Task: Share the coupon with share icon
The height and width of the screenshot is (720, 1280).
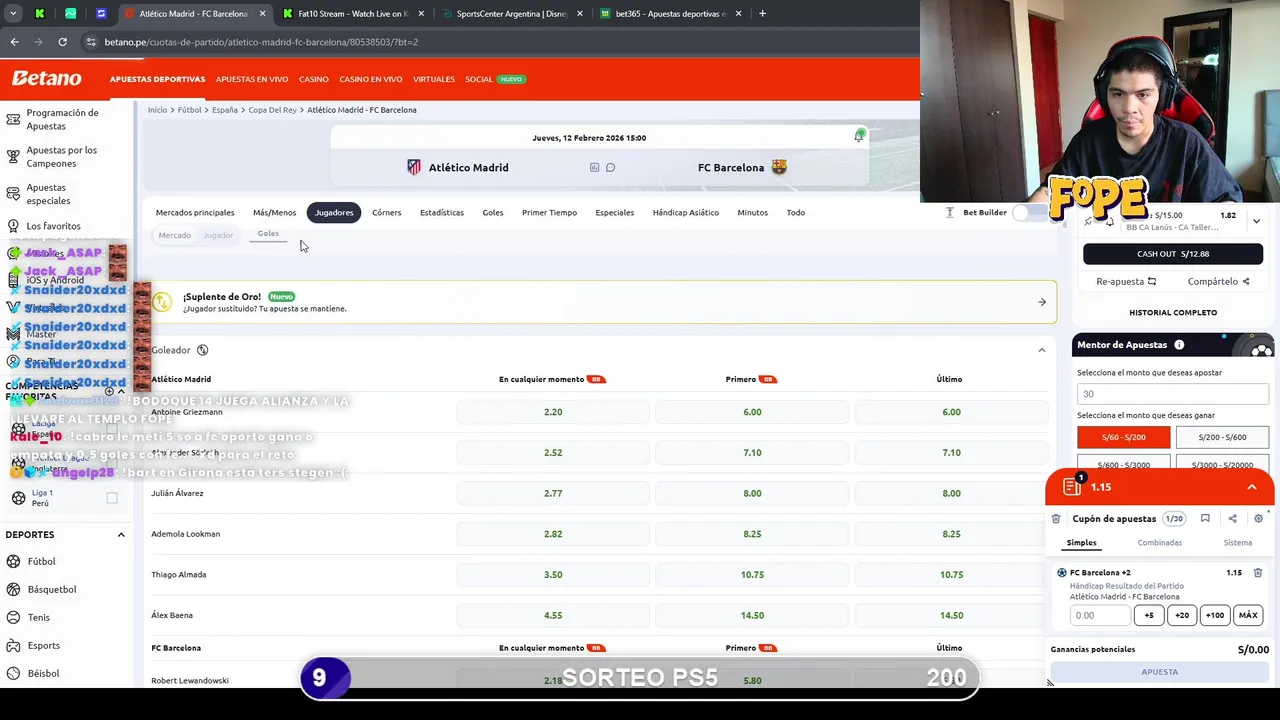Action: click(1232, 518)
